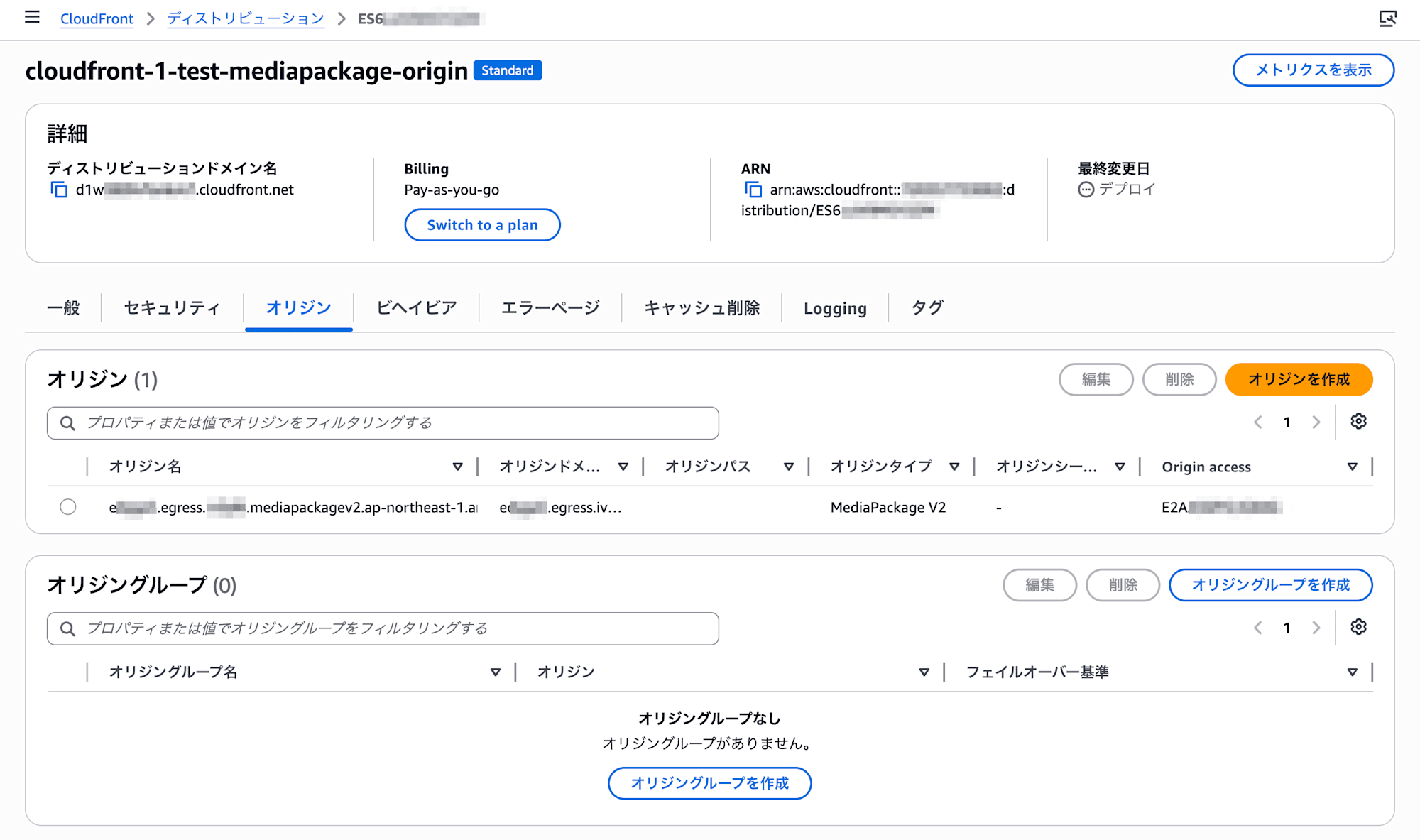
Task: Copy the distribution ARN
Action: pos(753,190)
